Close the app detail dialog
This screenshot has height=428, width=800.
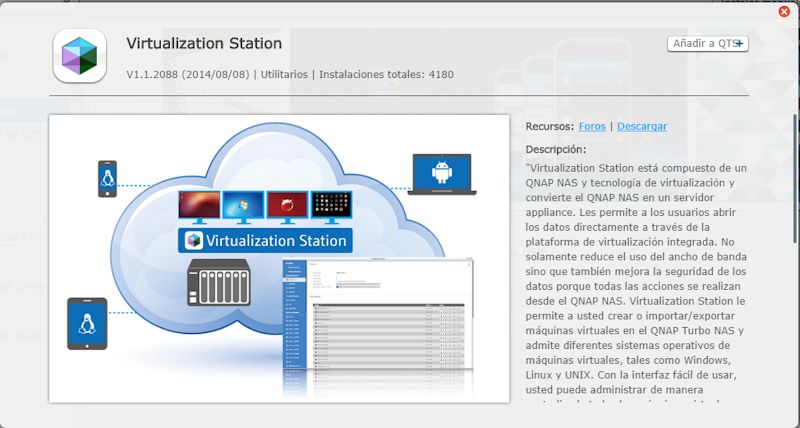(x=784, y=11)
